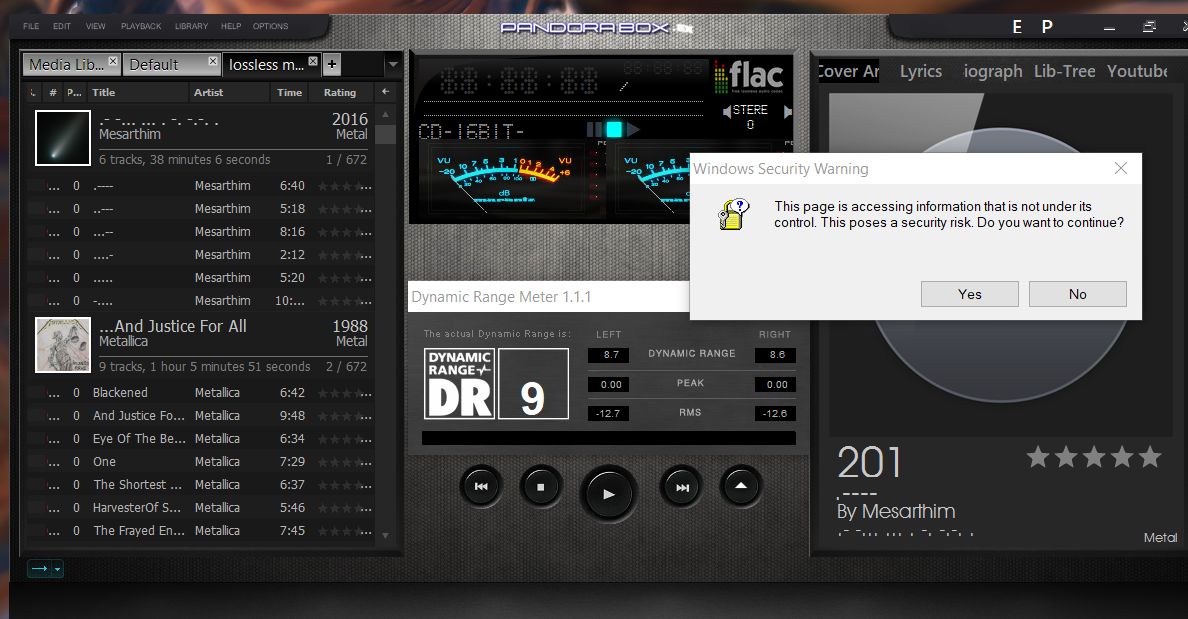Viewport: 1188px width, 619px height.
Task: Click the lock icon in security warning
Action: click(x=733, y=214)
